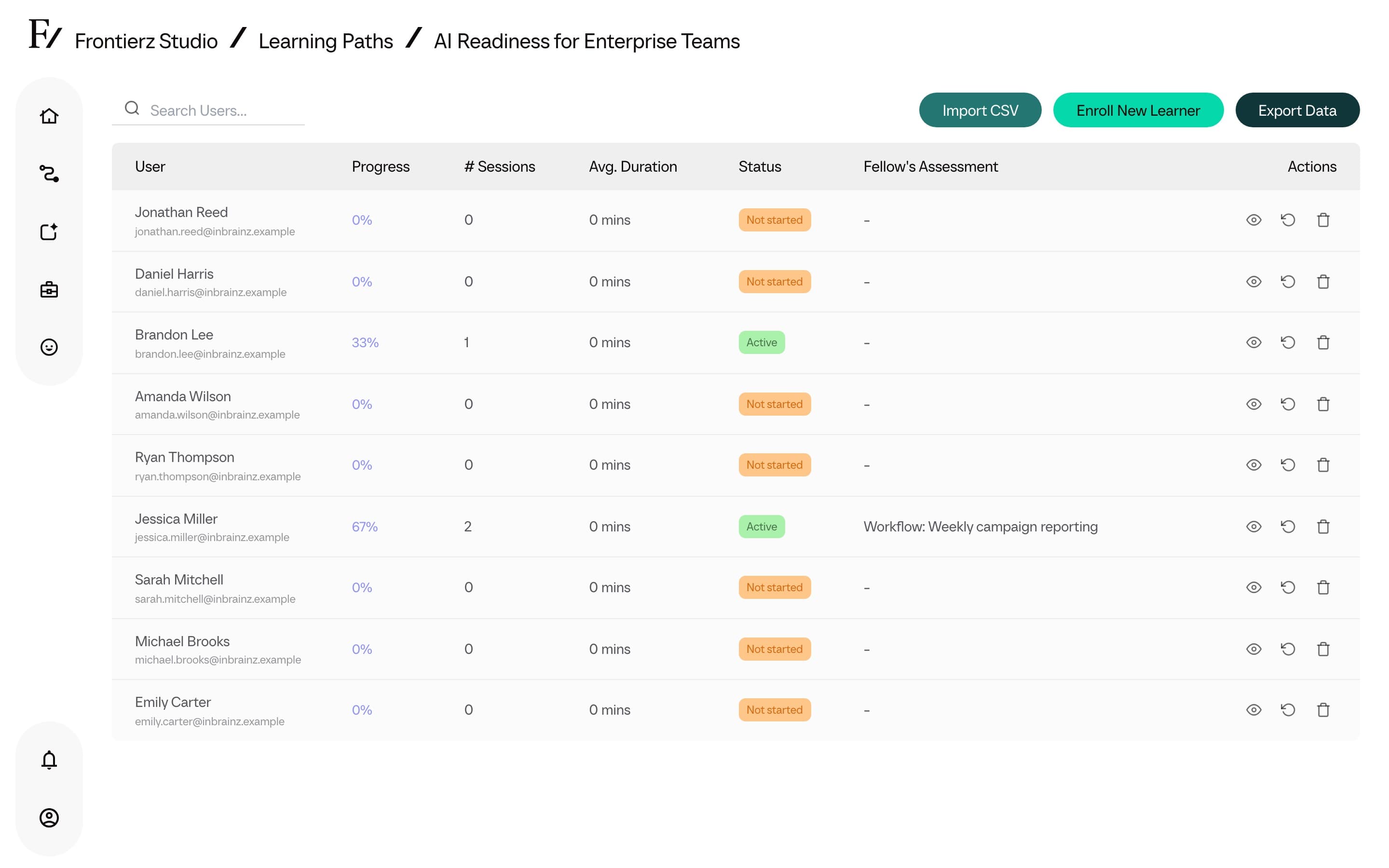The width and height of the screenshot is (1389, 868).
Task: Open notifications bell icon
Action: (x=49, y=759)
